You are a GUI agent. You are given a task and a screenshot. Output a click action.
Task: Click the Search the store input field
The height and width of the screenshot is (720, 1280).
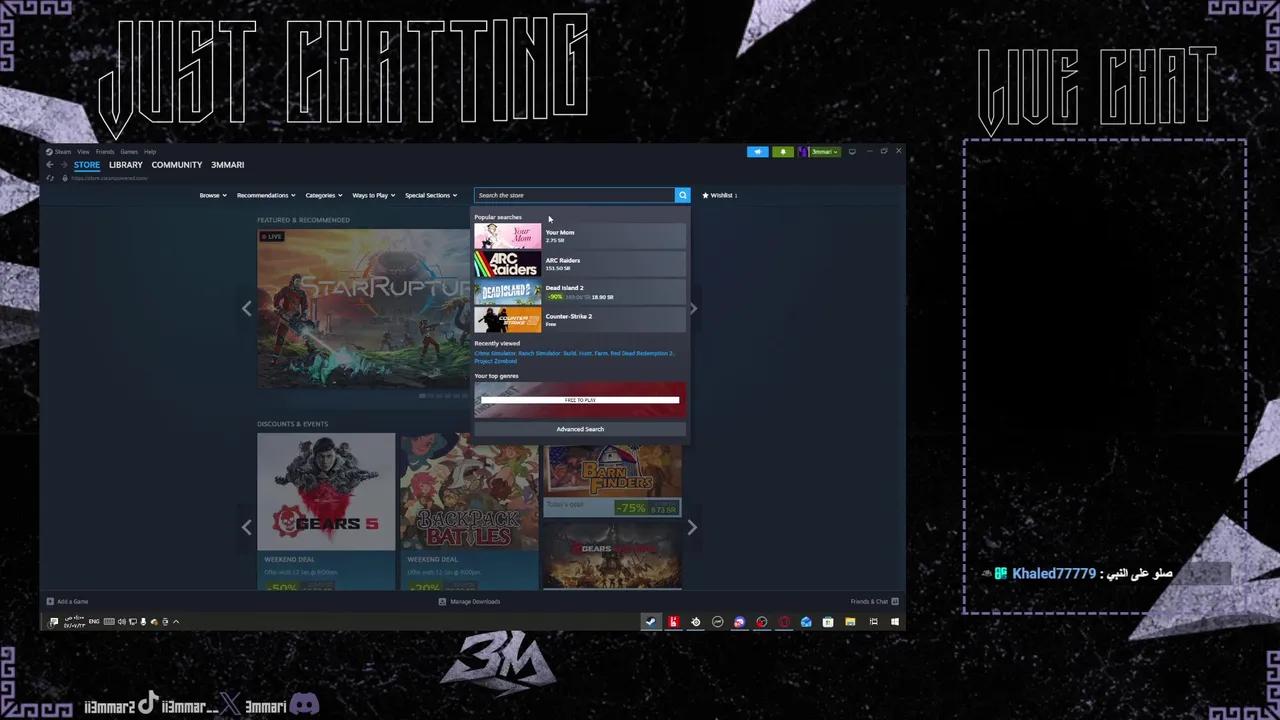pyautogui.click(x=575, y=195)
